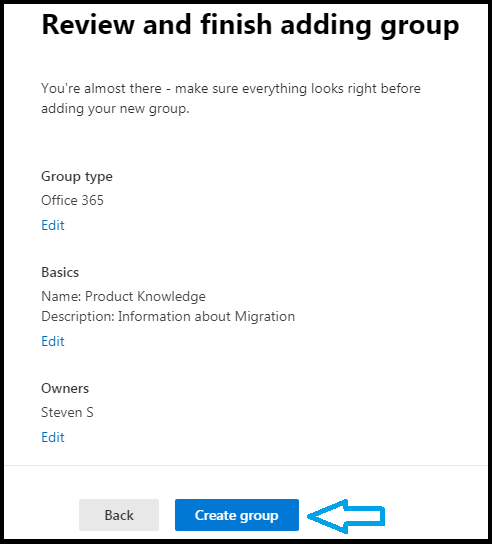This screenshot has width=492, height=544.
Task: Click the horizontal divider above the buttons
Action: [246, 465]
